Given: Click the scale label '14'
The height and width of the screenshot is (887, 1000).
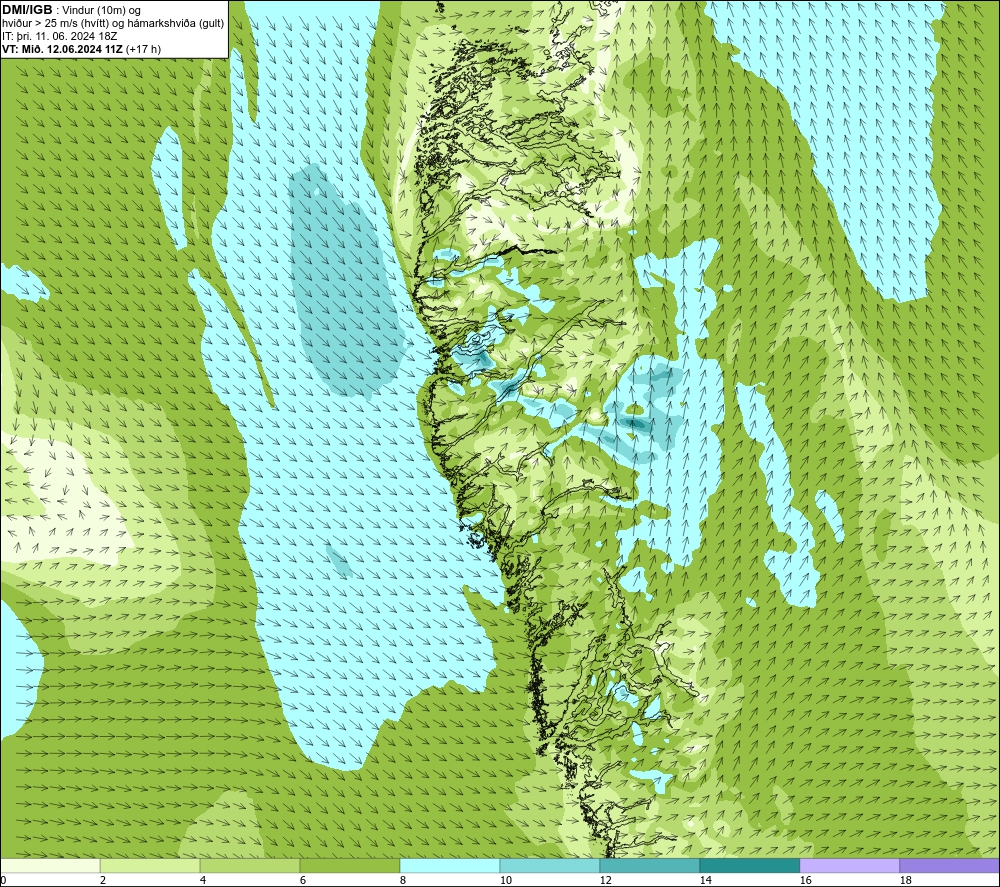Looking at the screenshot, I should [x=705, y=881].
